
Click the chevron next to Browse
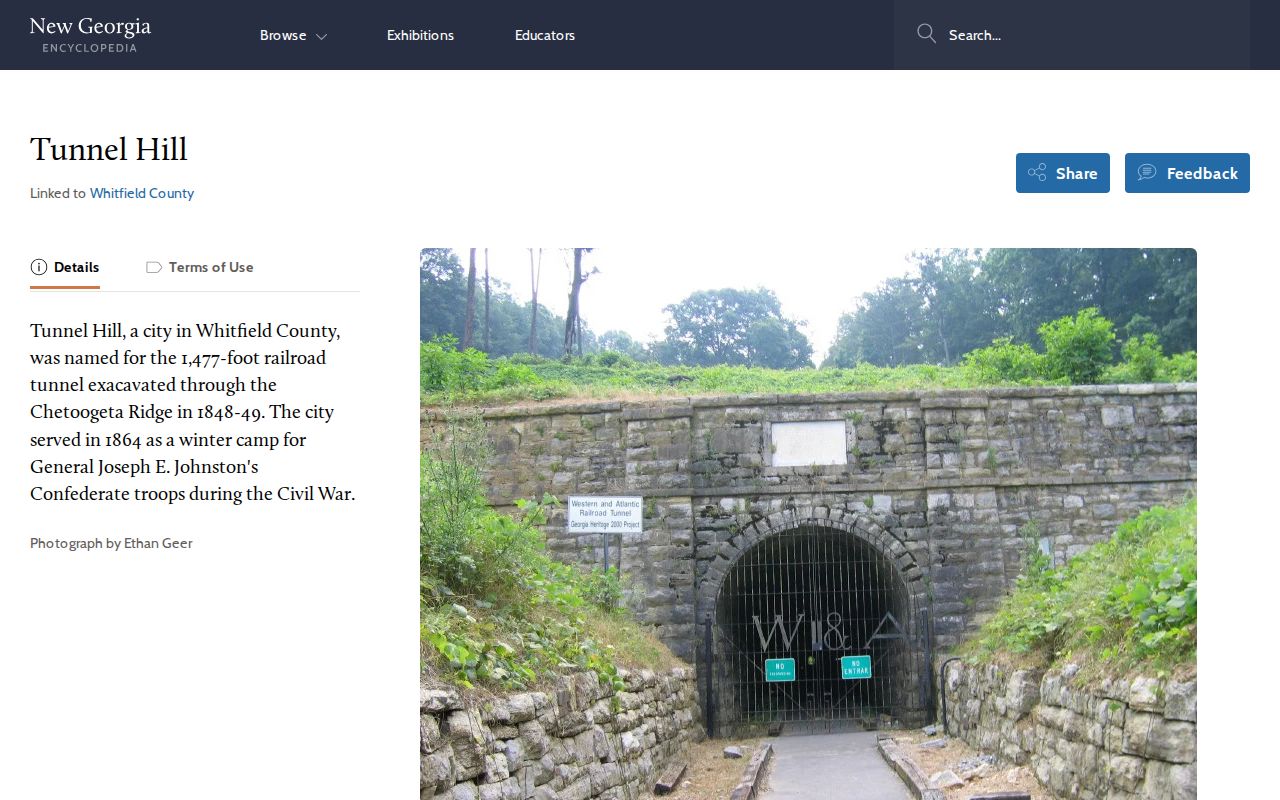point(321,36)
